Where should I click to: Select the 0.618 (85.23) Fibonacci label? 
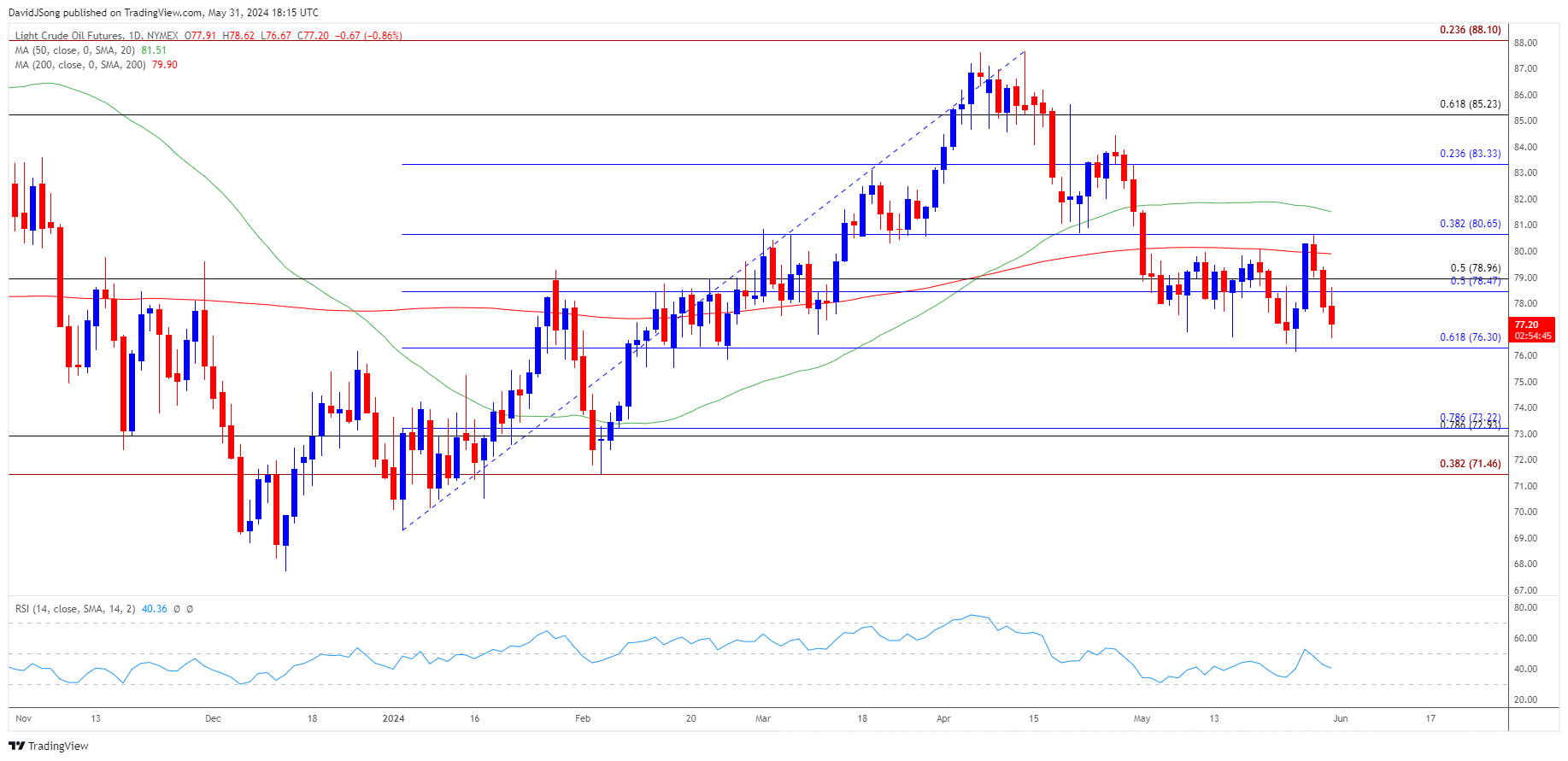[1470, 104]
